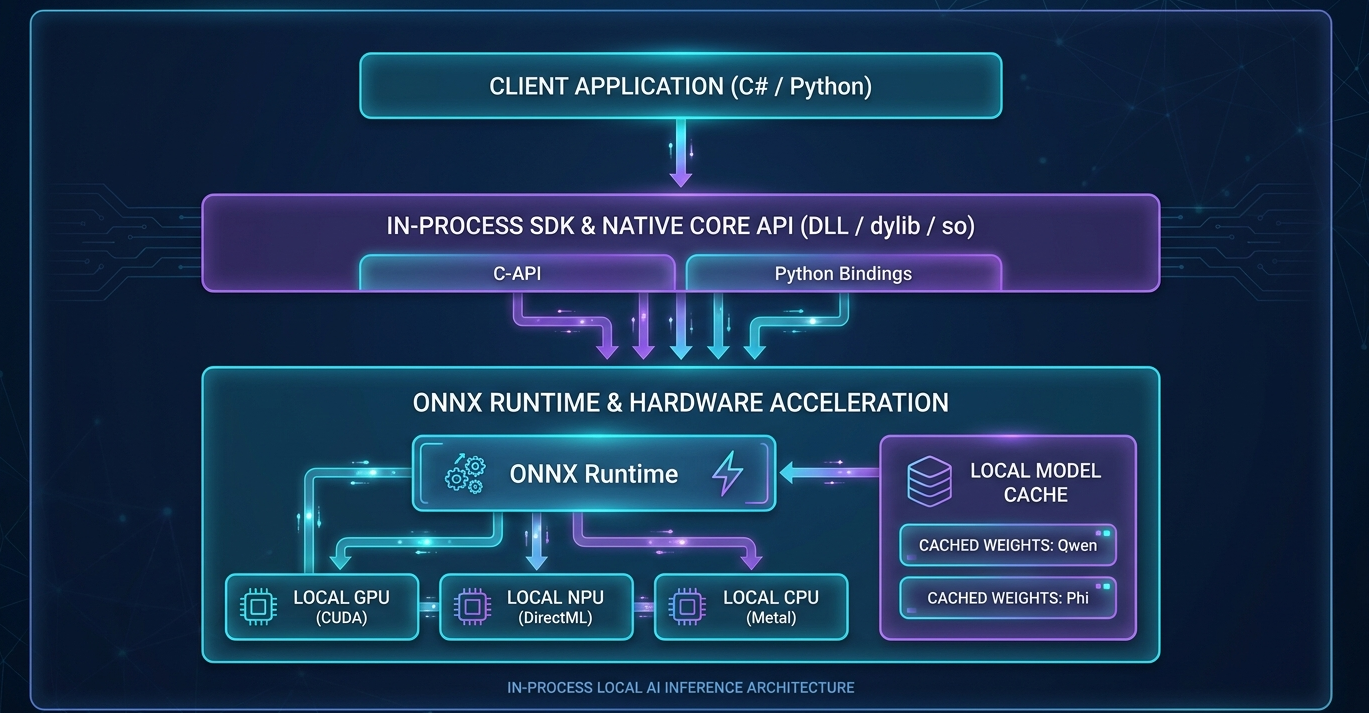The height and width of the screenshot is (713, 1369).
Task: Click the ONNX Runtime & Hardware Acceleration heading
Action: click(x=680, y=402)
